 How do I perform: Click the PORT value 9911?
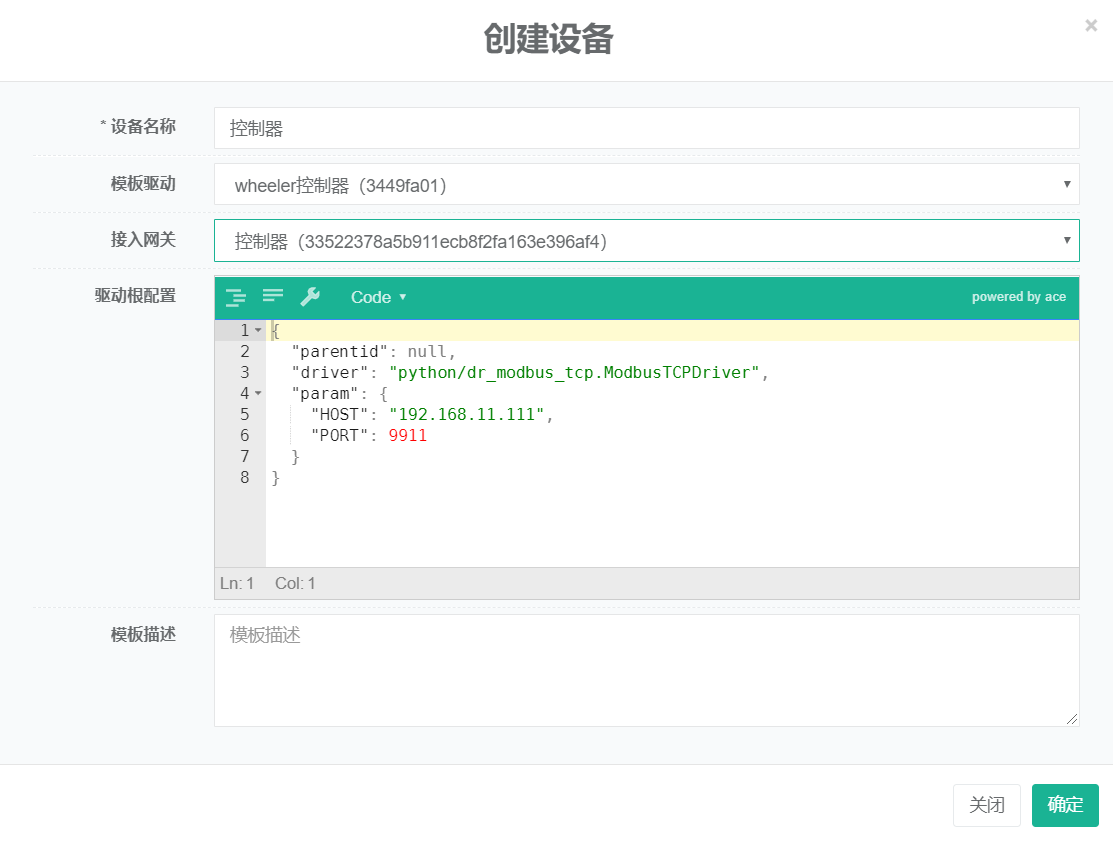pos(407,436)
